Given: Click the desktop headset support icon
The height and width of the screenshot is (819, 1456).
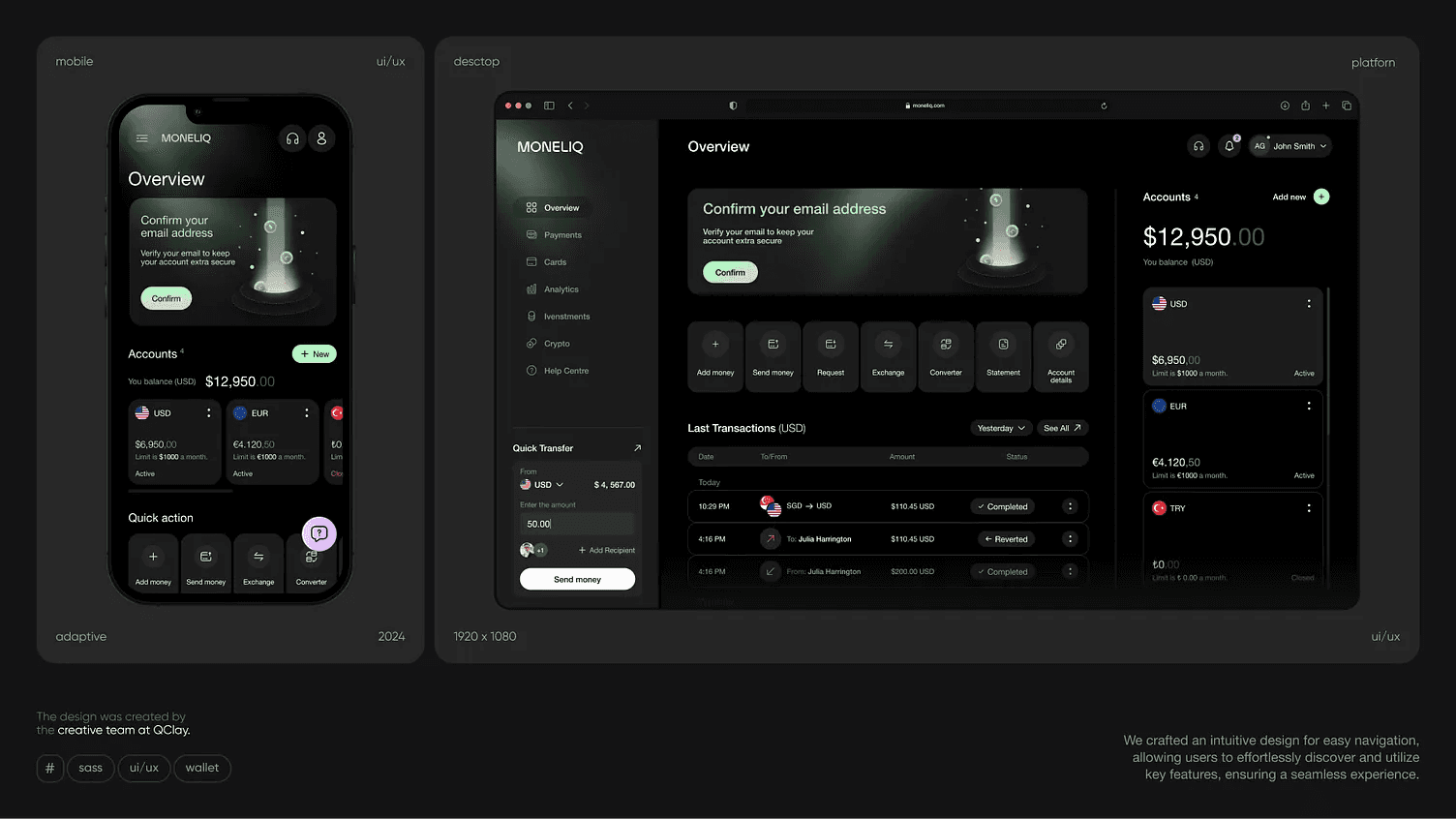Looking at the screenshot, I should click(x=1198, y=146).
